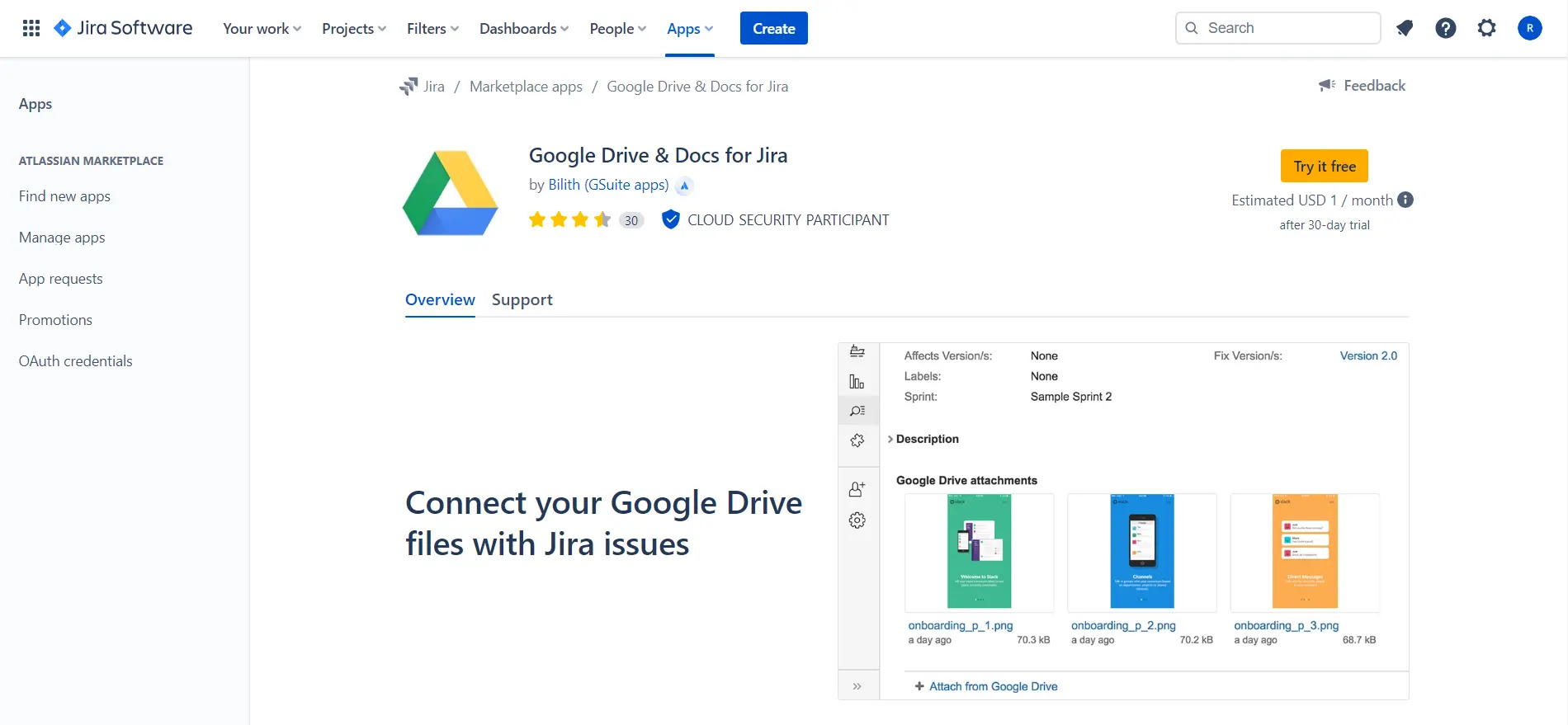
Task: Select Find new apps in sidebar
Action: 64,196
